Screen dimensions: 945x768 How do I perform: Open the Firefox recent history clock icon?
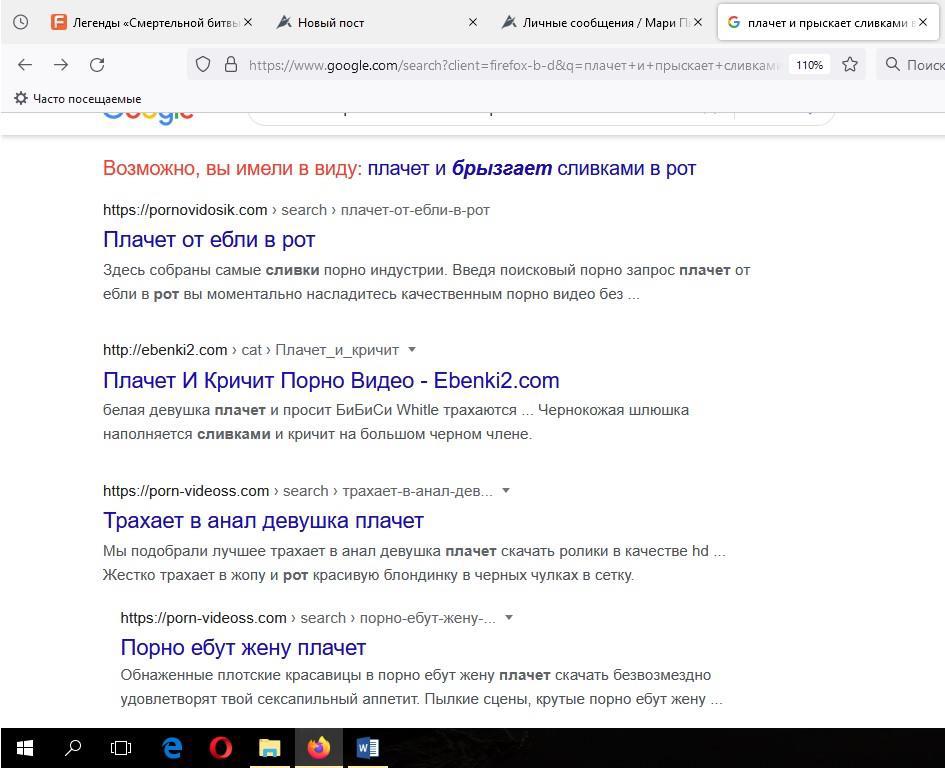[20, 22]
